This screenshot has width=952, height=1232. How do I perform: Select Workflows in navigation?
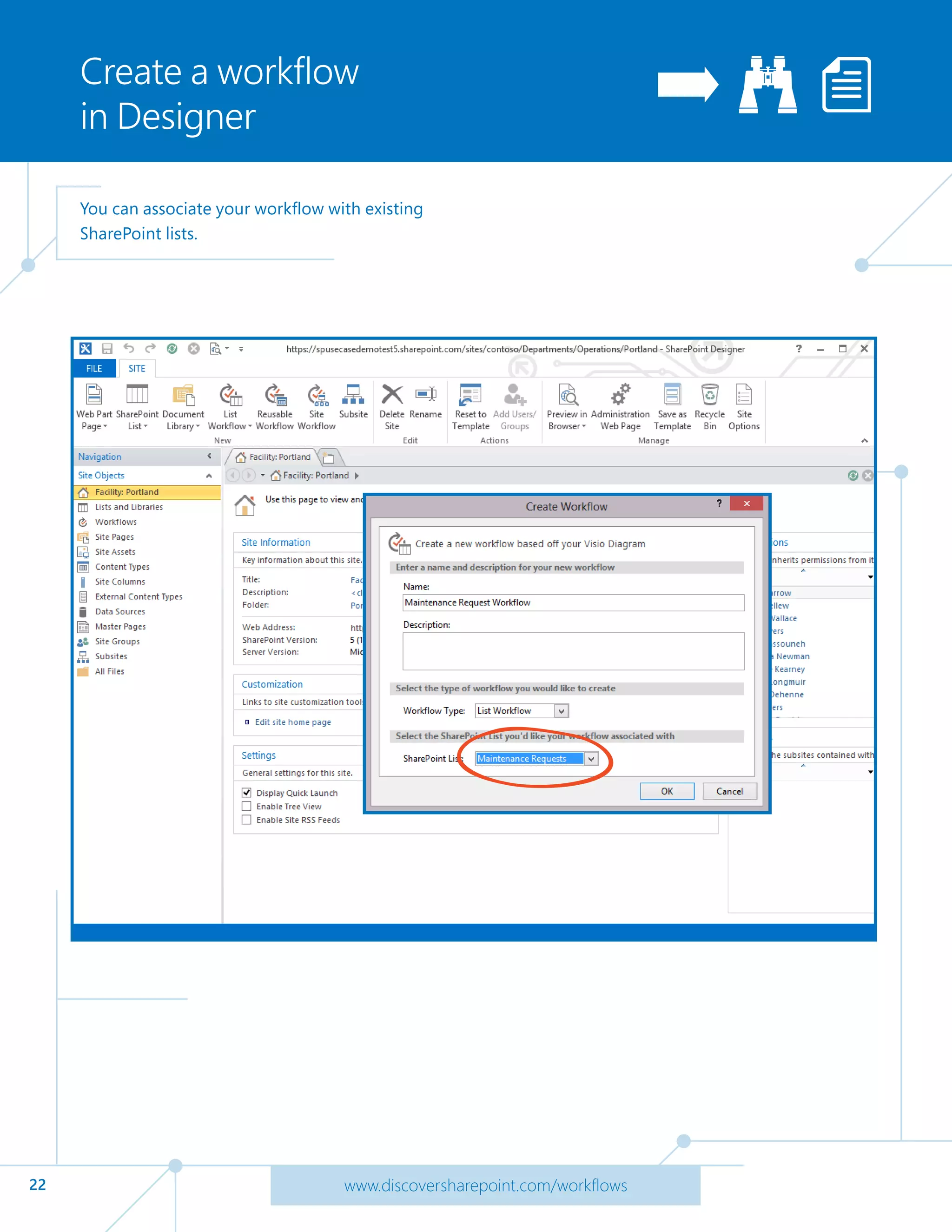[116, 522]
